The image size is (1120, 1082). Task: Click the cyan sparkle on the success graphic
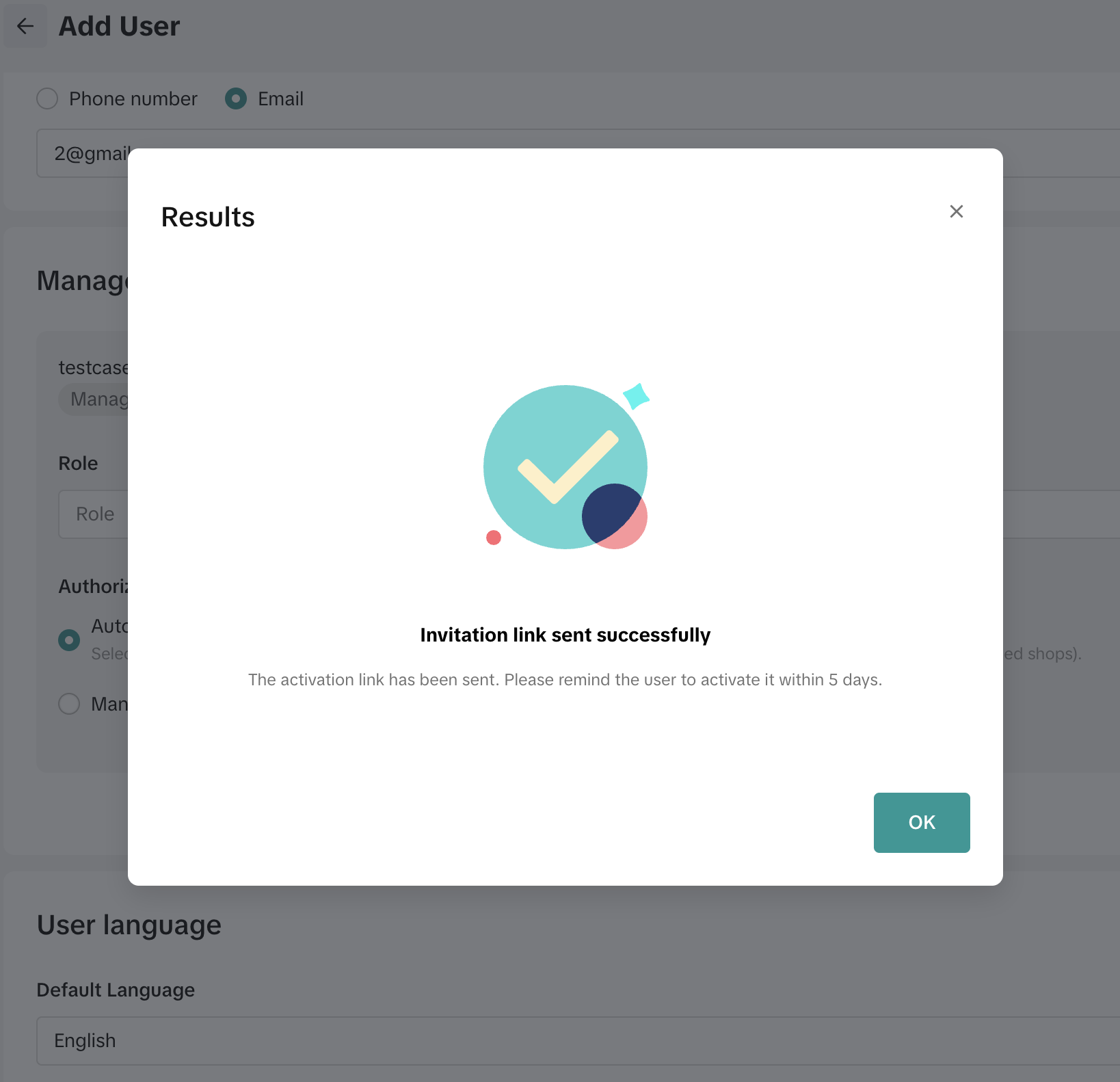pyautogui.click(x=636, y=396)
